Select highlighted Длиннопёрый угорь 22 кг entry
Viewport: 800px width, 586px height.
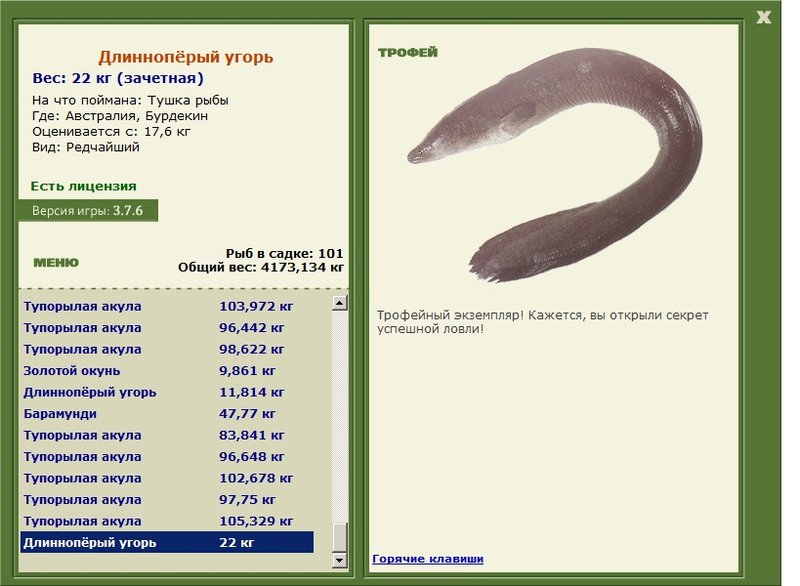[x=167, y=542]
